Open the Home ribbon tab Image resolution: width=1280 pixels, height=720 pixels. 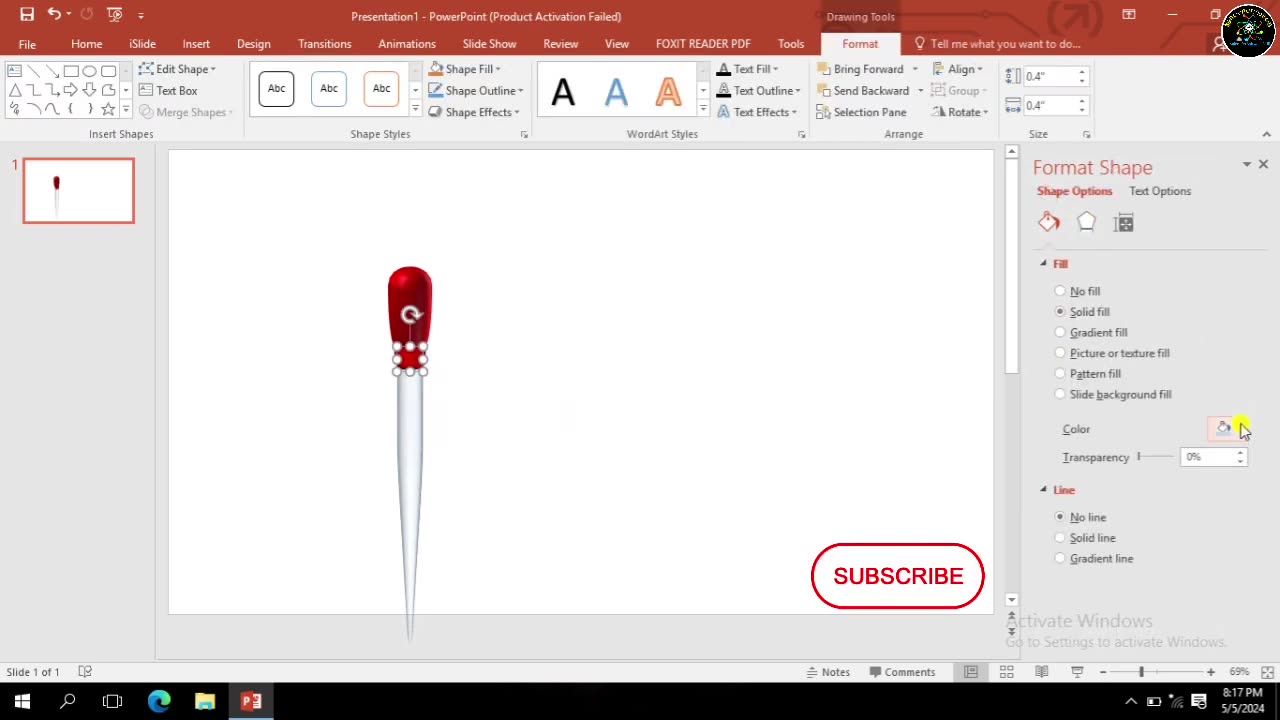tap(86, 44)
